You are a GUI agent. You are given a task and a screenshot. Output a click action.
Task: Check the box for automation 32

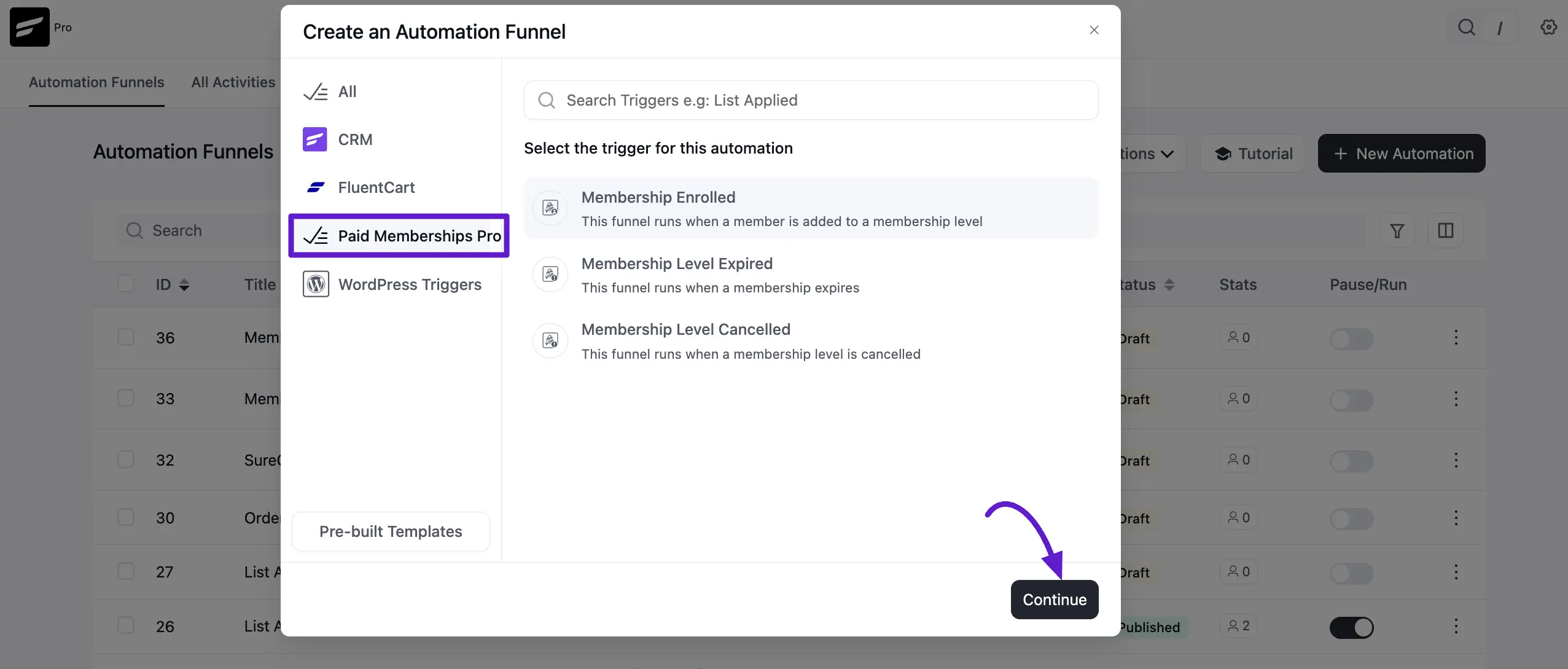(x=126, y=460)
